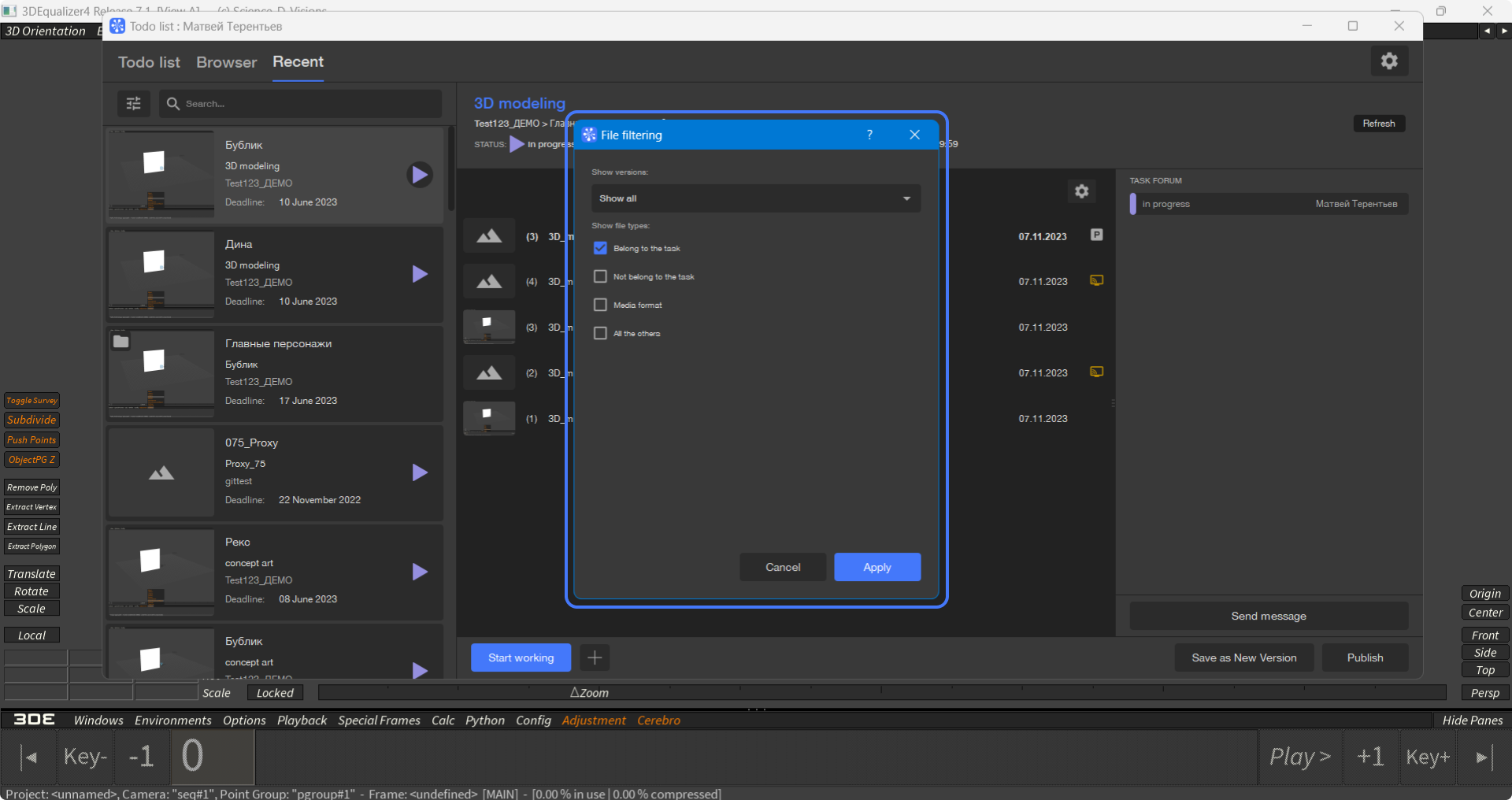This screenshot has height=800, width=1512.
Task: Start the 075_Proxy task play button
Action: [420, 472]
